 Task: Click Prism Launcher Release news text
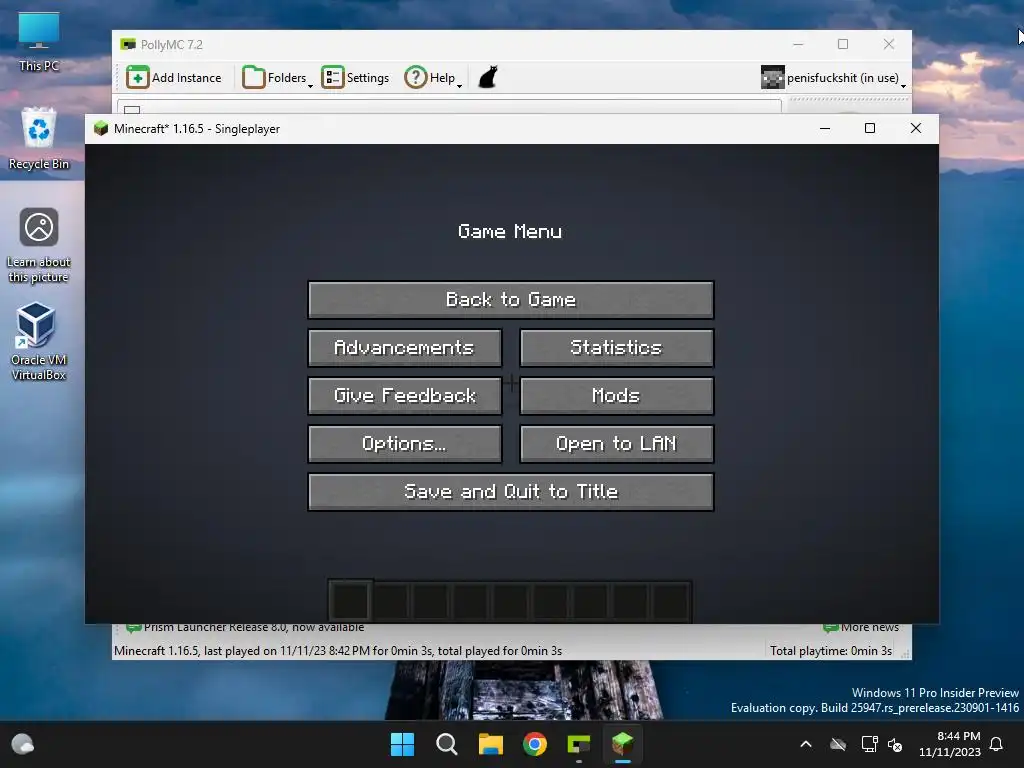pyautogui.click(x=254, y=628)
